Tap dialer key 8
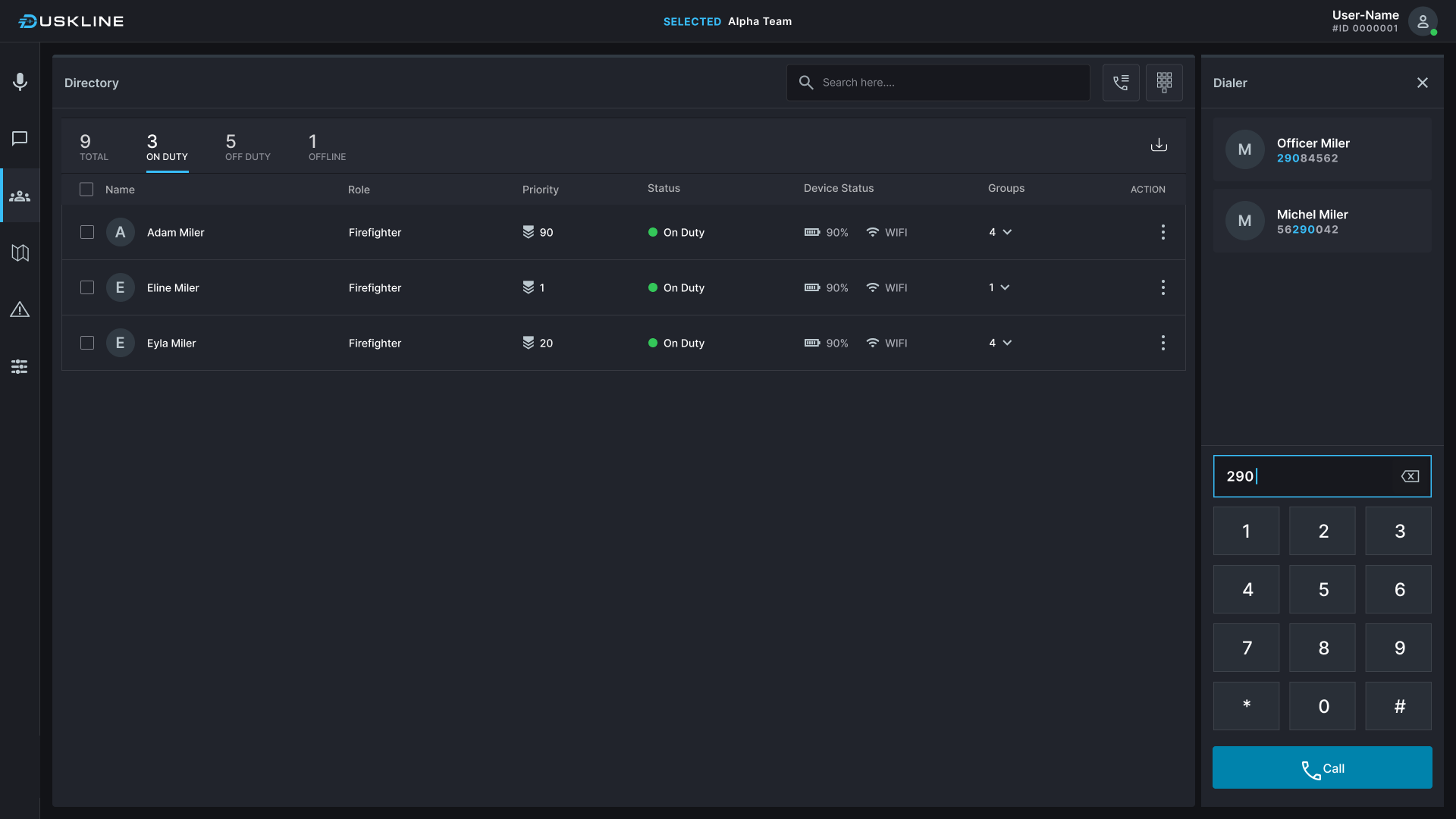The height and width of the screenshot is (819, 1456). coord(1323,648)
